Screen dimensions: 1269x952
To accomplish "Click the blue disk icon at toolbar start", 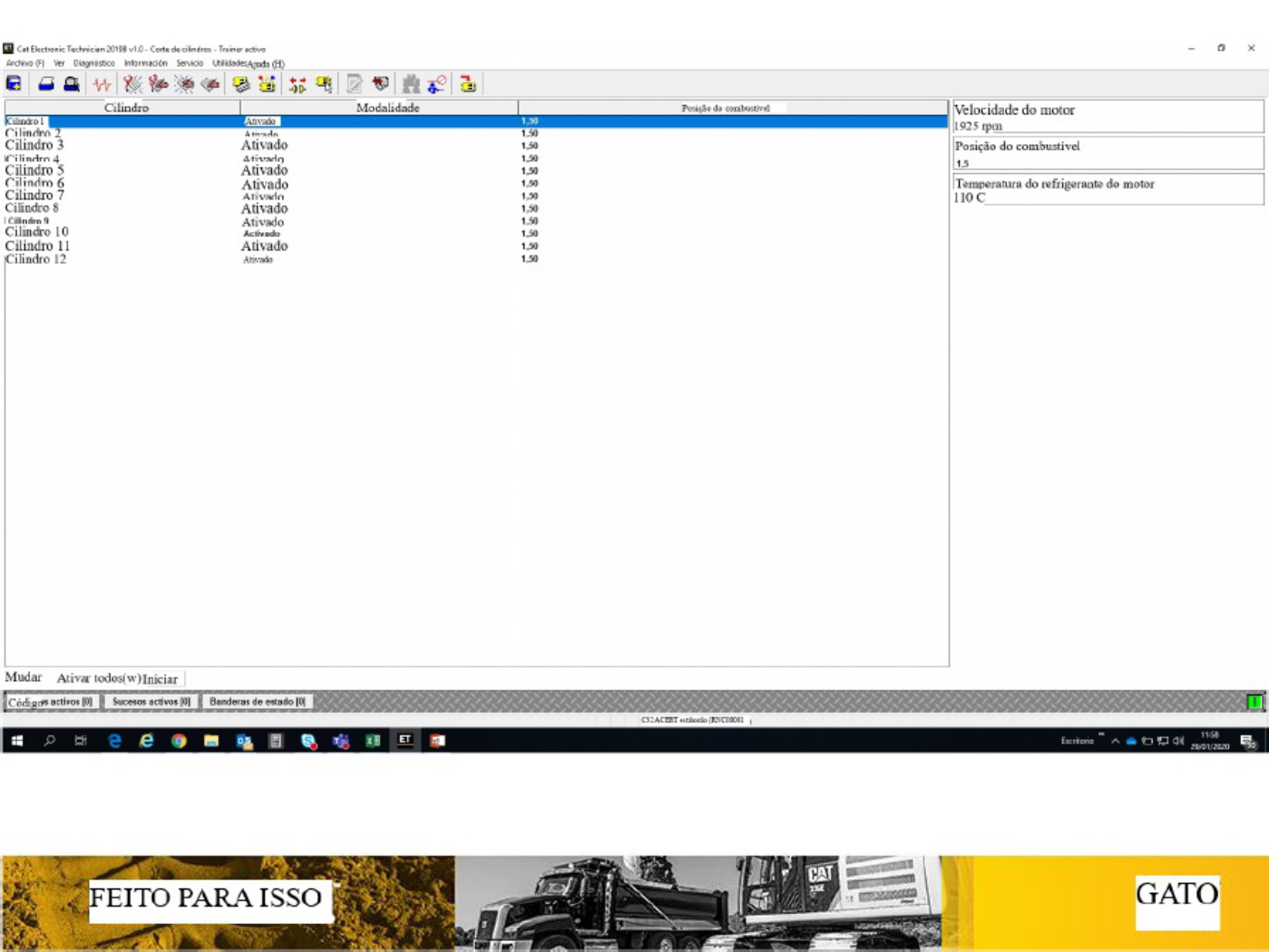I will pyautogui.click(x=14, y=84).
